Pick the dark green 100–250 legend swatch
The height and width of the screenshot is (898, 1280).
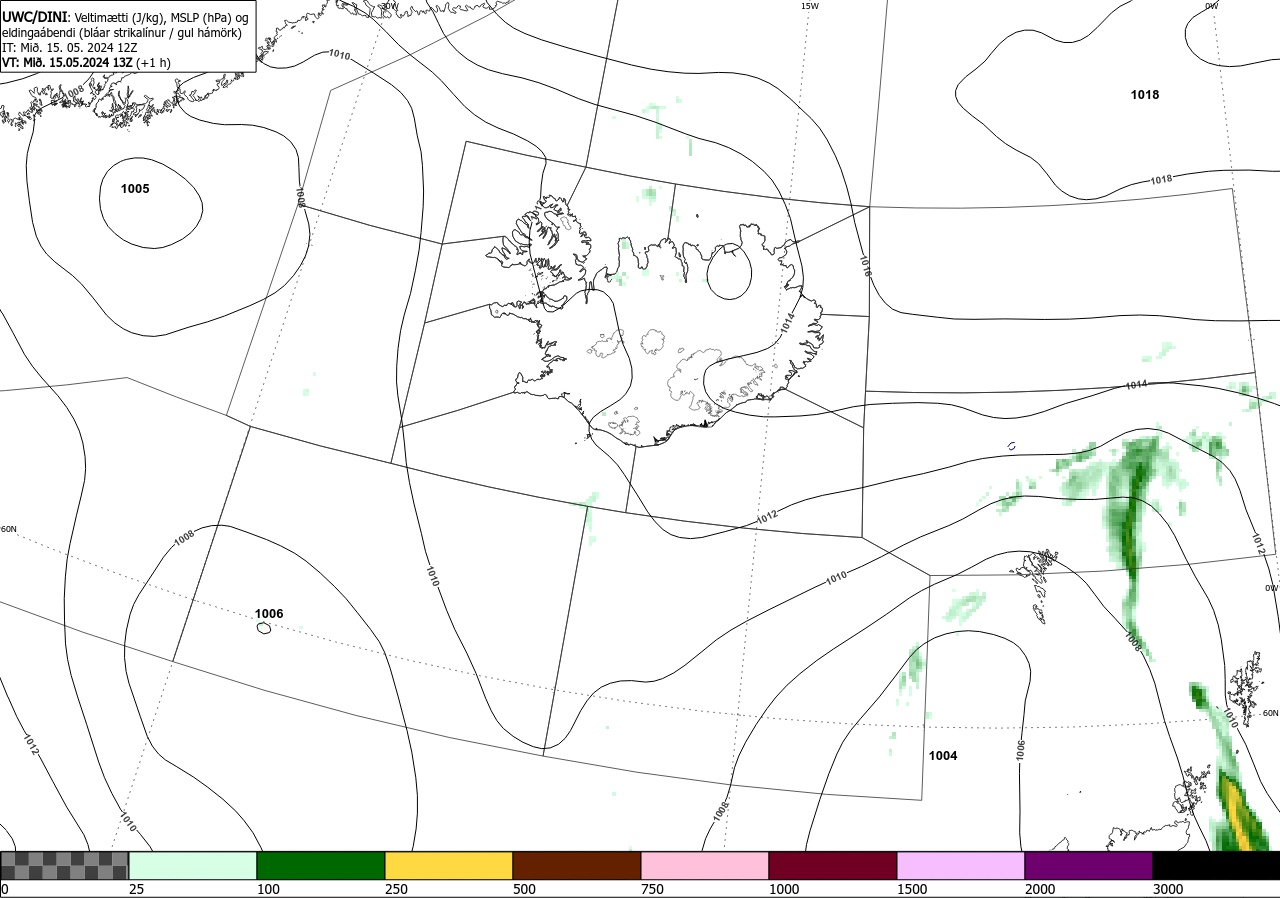click(x=321, y=865)
